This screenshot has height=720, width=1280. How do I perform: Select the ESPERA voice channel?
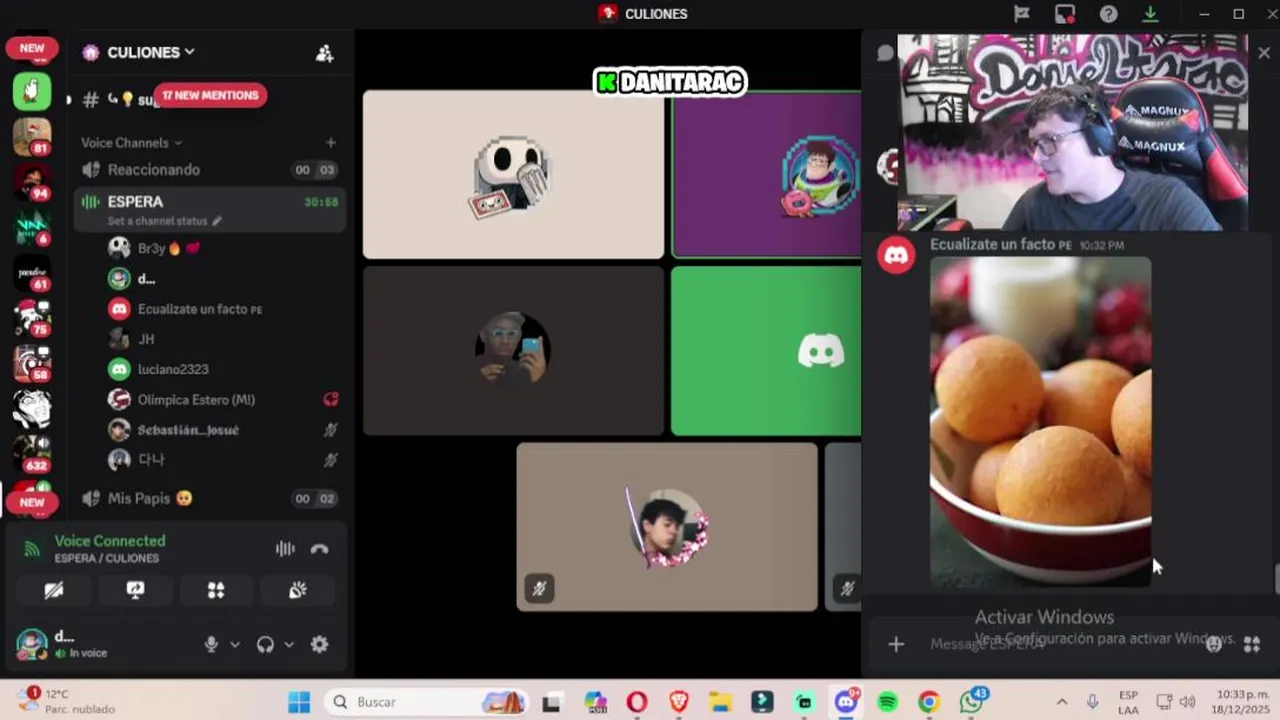point(210,202)
